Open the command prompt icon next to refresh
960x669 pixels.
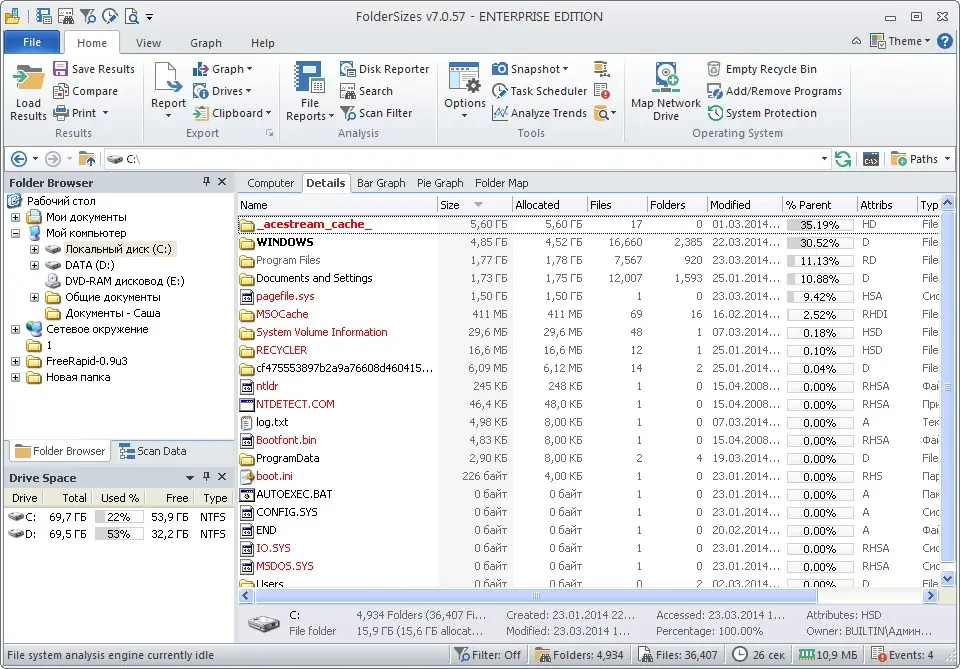click(871, 159)
